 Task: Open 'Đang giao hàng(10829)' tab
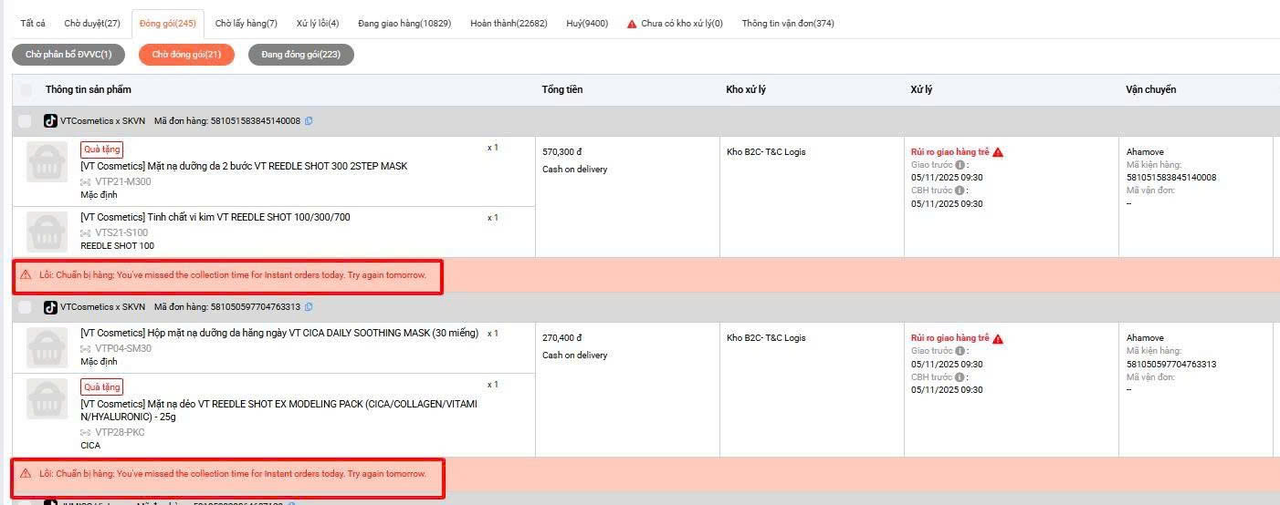[404, 23]
